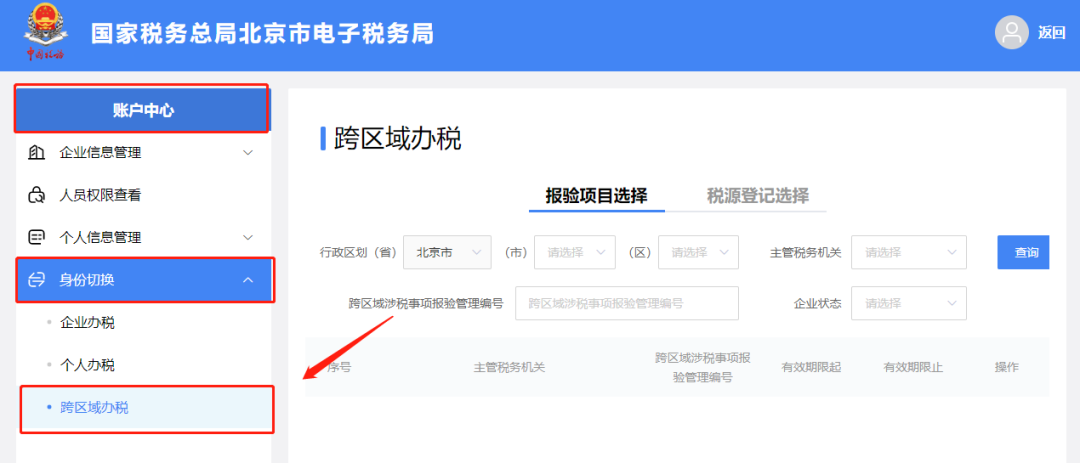This screenshot has width=1080, height=463.
Task: Click the 操作 column header
Action: pos(1006,368)
